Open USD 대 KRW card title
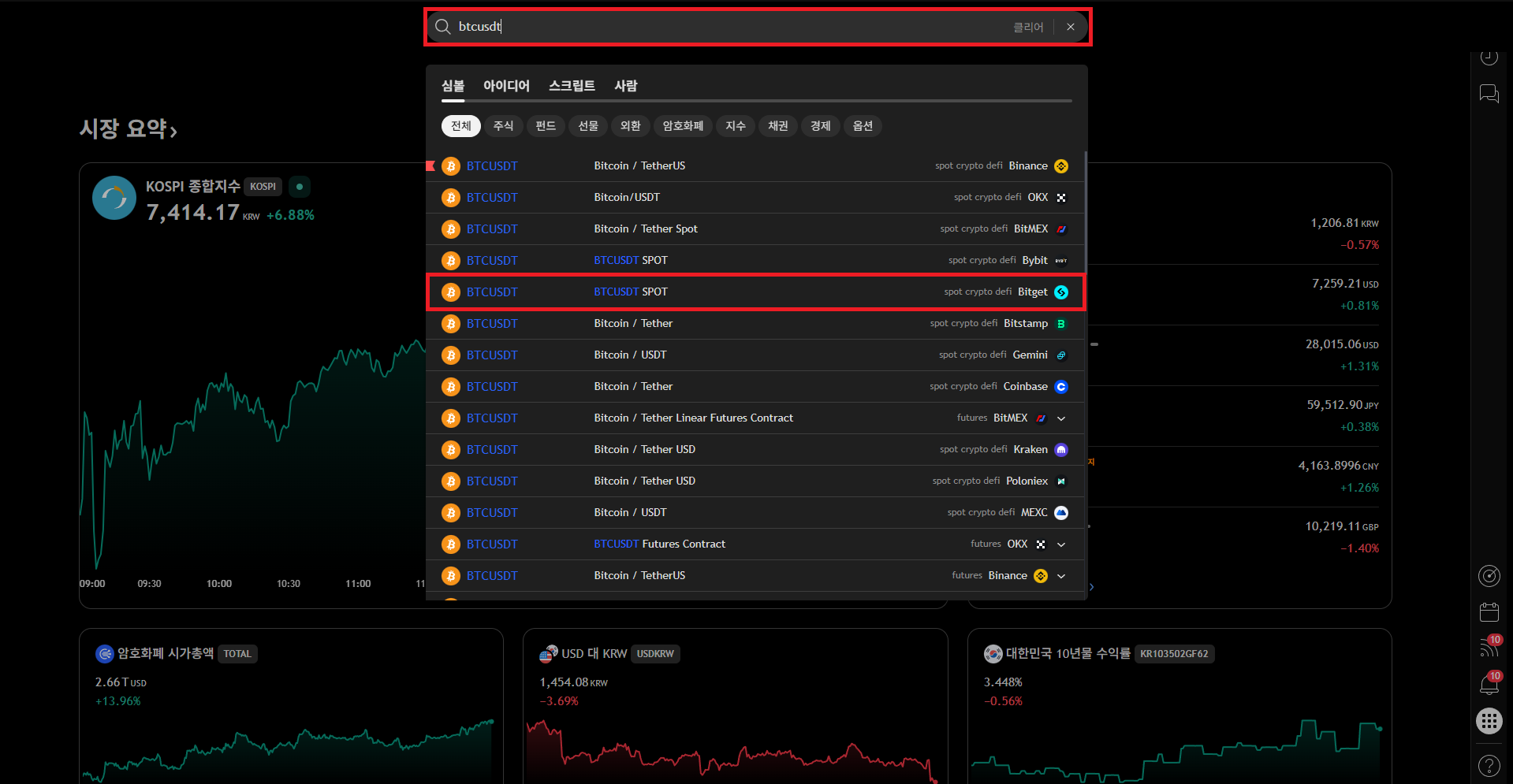This screenshot has width=1513, height=784. 594,653
